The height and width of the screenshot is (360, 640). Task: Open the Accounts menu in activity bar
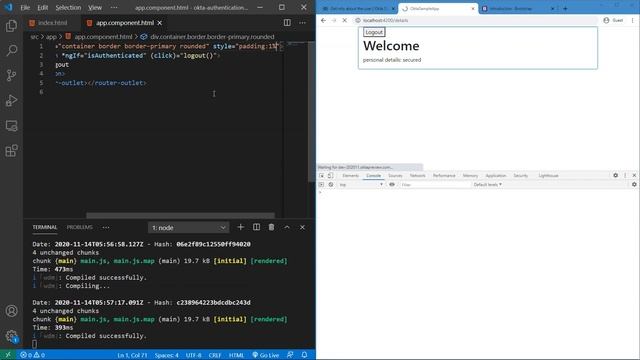click(11, 311)
